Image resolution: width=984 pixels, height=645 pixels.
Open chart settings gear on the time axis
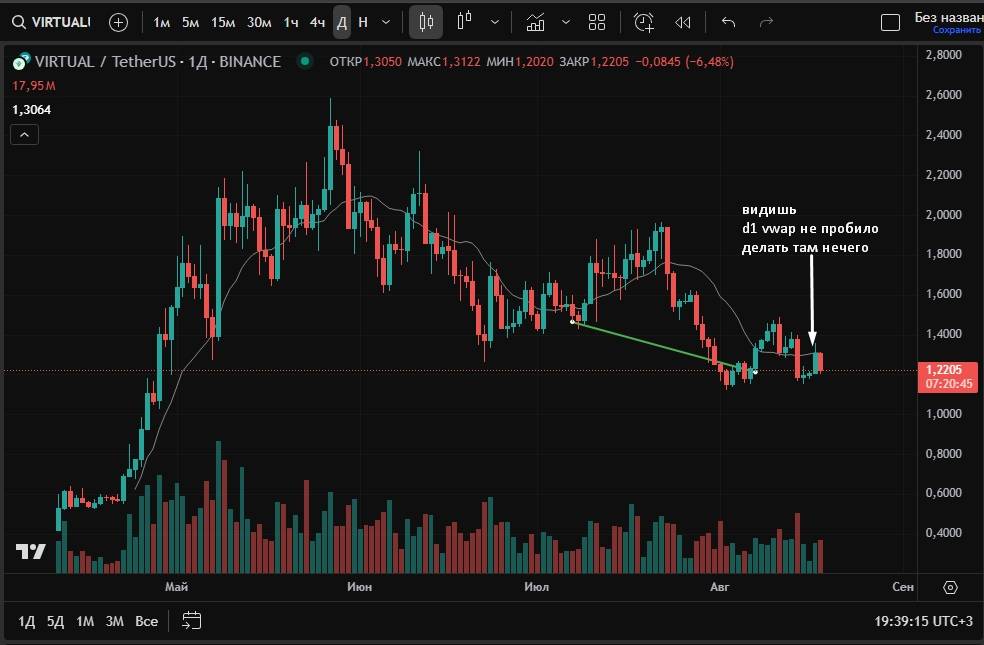coord(950,587)
